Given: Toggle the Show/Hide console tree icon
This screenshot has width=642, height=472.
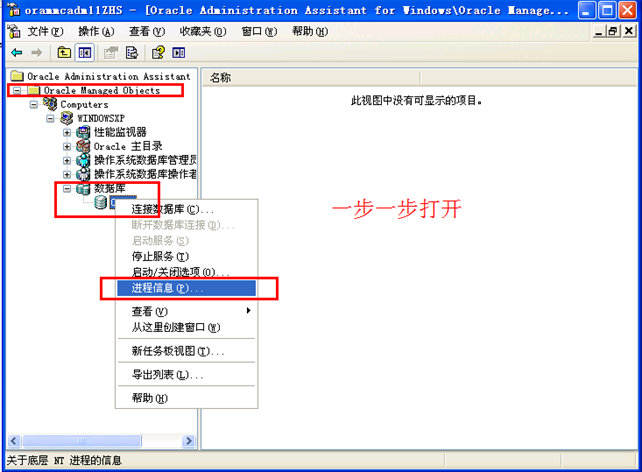Looking at the screenshot, I should click(x=85, y=52).
